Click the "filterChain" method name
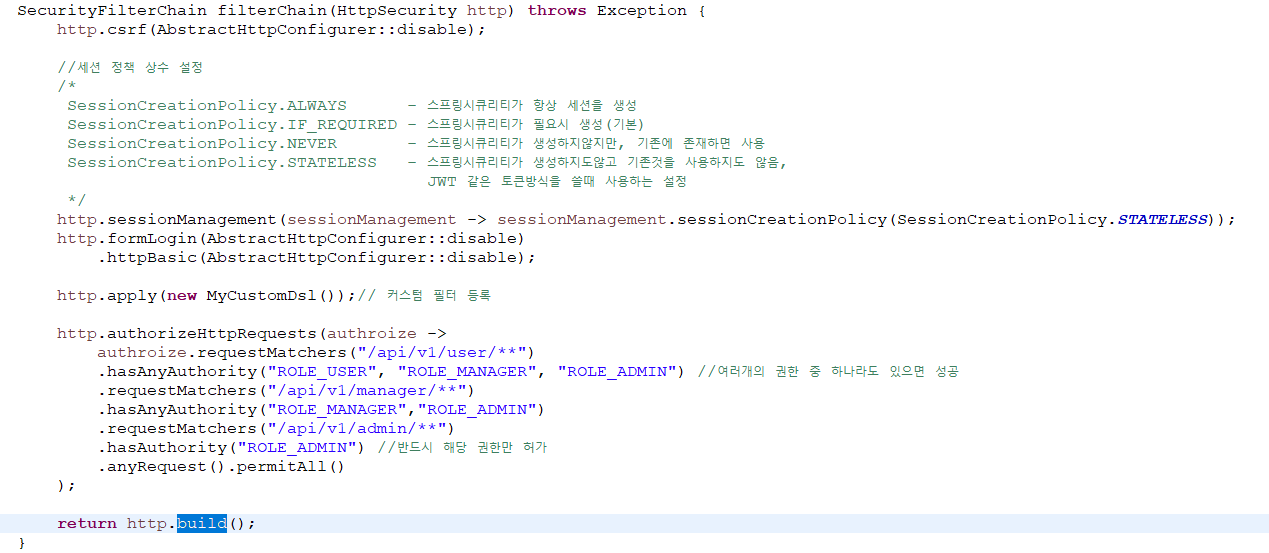The width and height of the screenshot is (1269, 553). click(272, 10)
